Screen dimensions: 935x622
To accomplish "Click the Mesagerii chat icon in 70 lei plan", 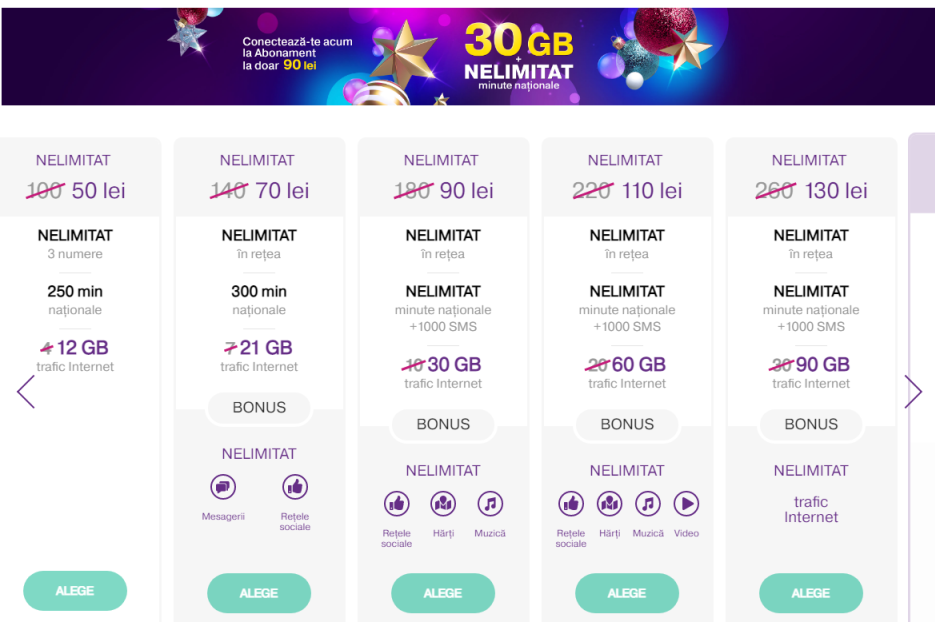I will (x=223, y=487).
